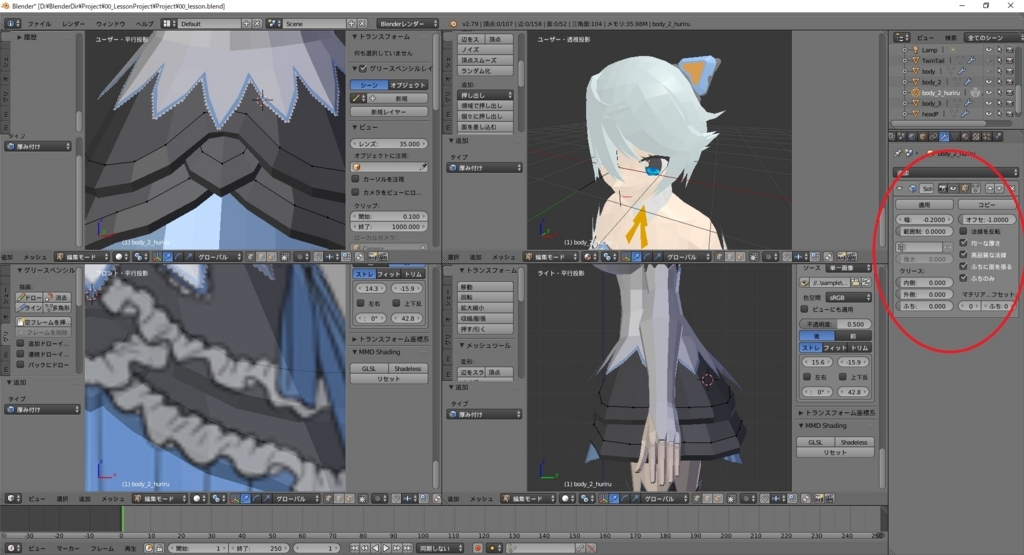Image resolution: width=1024 pixels, height=555 pixels.
Task: Click the pin icon in Properties header
Action: point(898,153)
